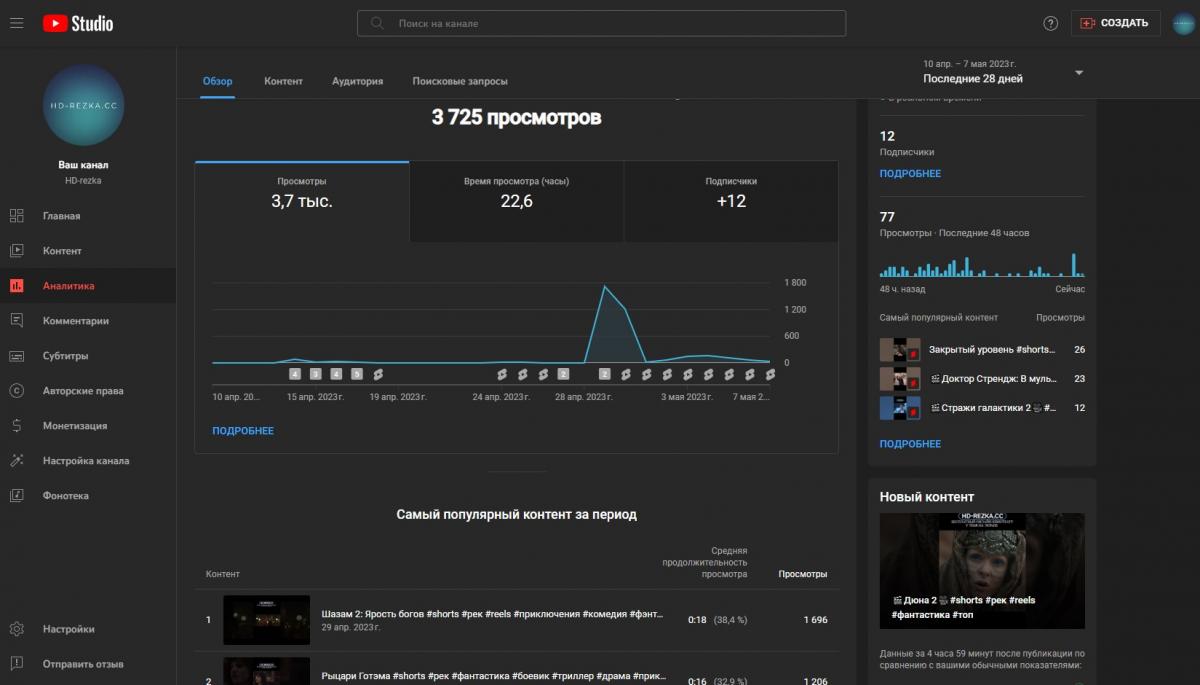The width and height of the screenshot is (1200, 685).
Task: Click the СОЗДАТЬ create button
Action: pyautogui.click(x=1115, y=23)
